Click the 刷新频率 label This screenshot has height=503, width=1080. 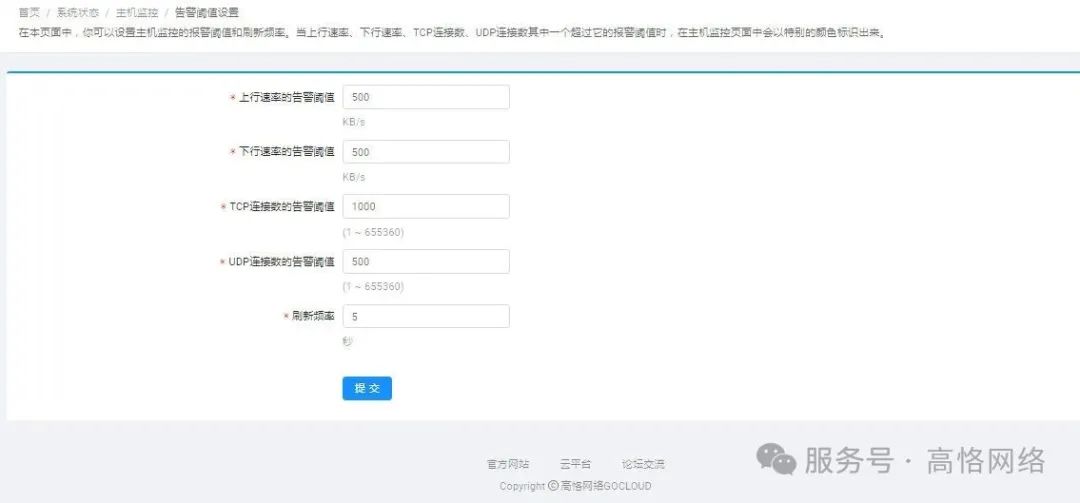tap(313, 316)
